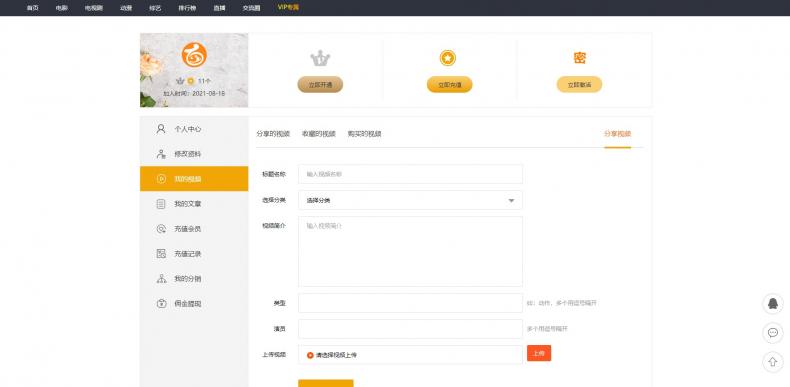Focus the 标题名称 video title field
Screen dimensions: 790x387
410,174
